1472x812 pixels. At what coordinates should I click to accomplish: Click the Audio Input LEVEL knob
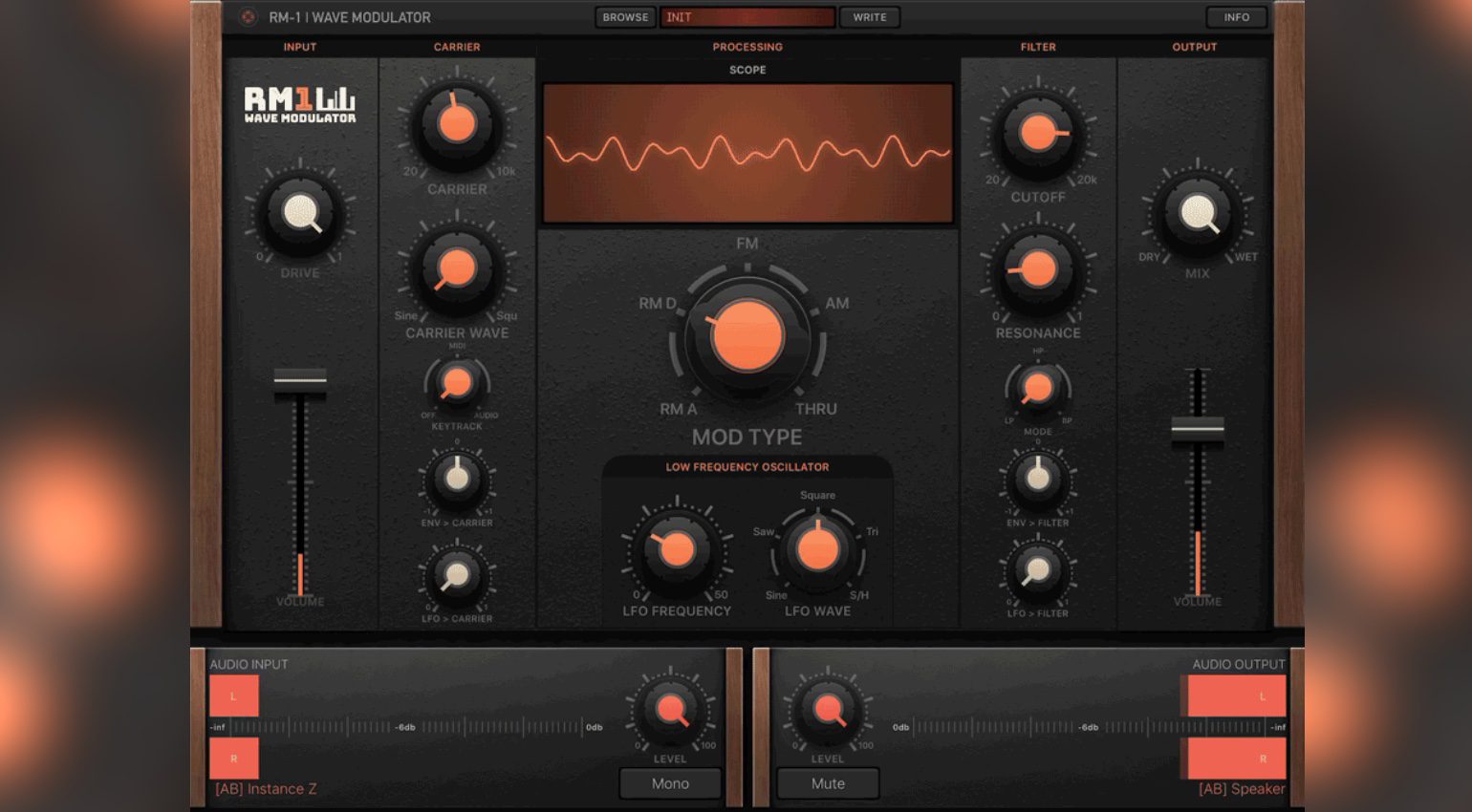point(670,709)
